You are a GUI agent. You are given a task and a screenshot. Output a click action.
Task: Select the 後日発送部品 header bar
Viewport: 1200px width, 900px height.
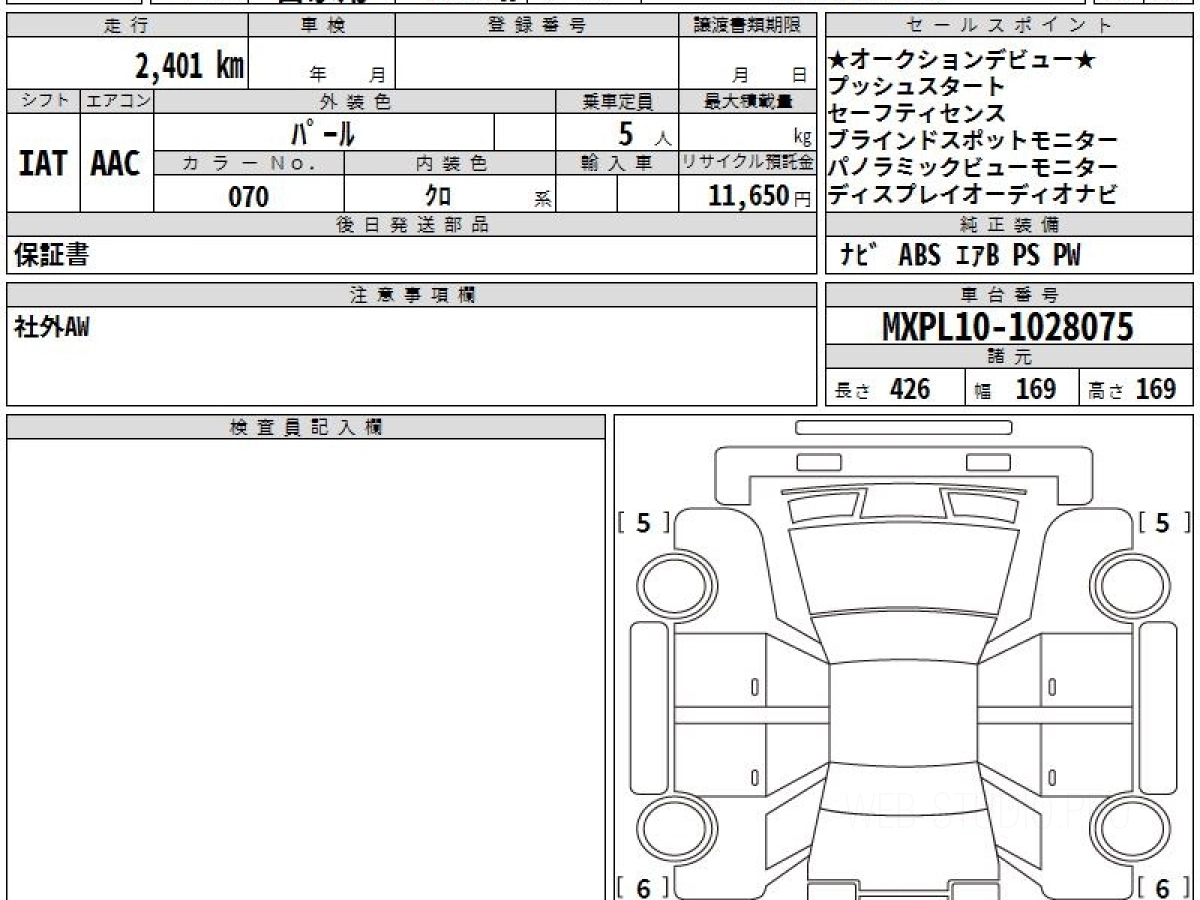click(411, 225)
